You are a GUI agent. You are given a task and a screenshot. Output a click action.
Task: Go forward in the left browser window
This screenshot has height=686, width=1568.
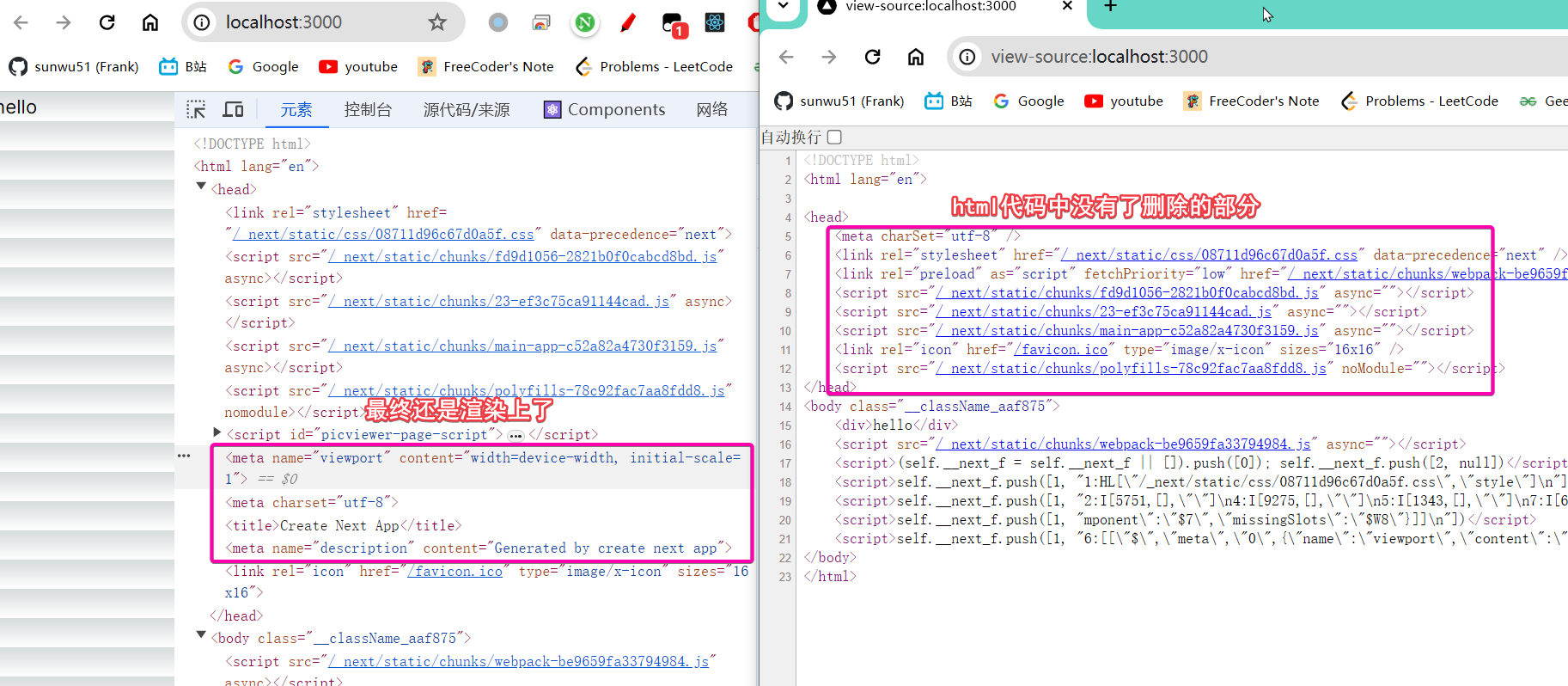click(64, 22)
